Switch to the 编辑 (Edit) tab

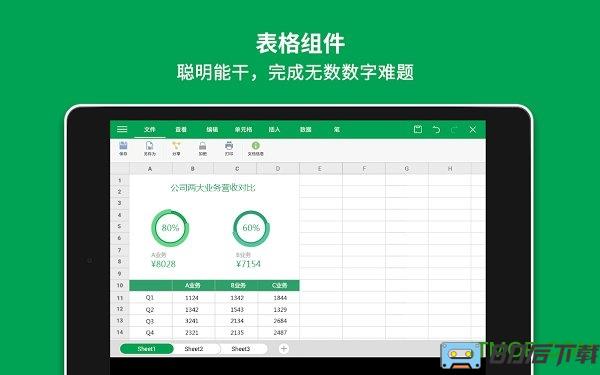212,129
